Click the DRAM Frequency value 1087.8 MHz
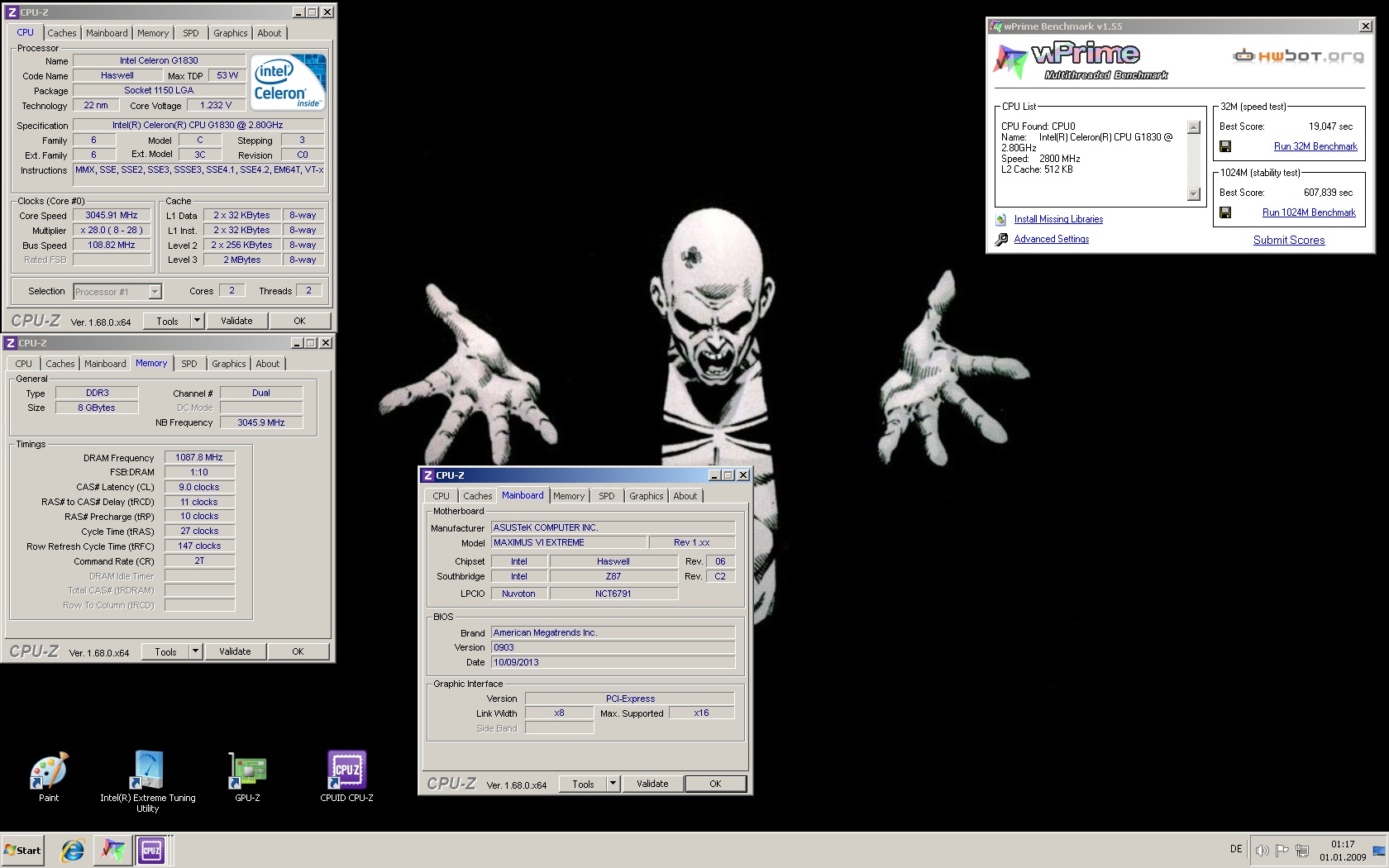The width and height of the screenshot is (1389, 868). click(199, 457)
